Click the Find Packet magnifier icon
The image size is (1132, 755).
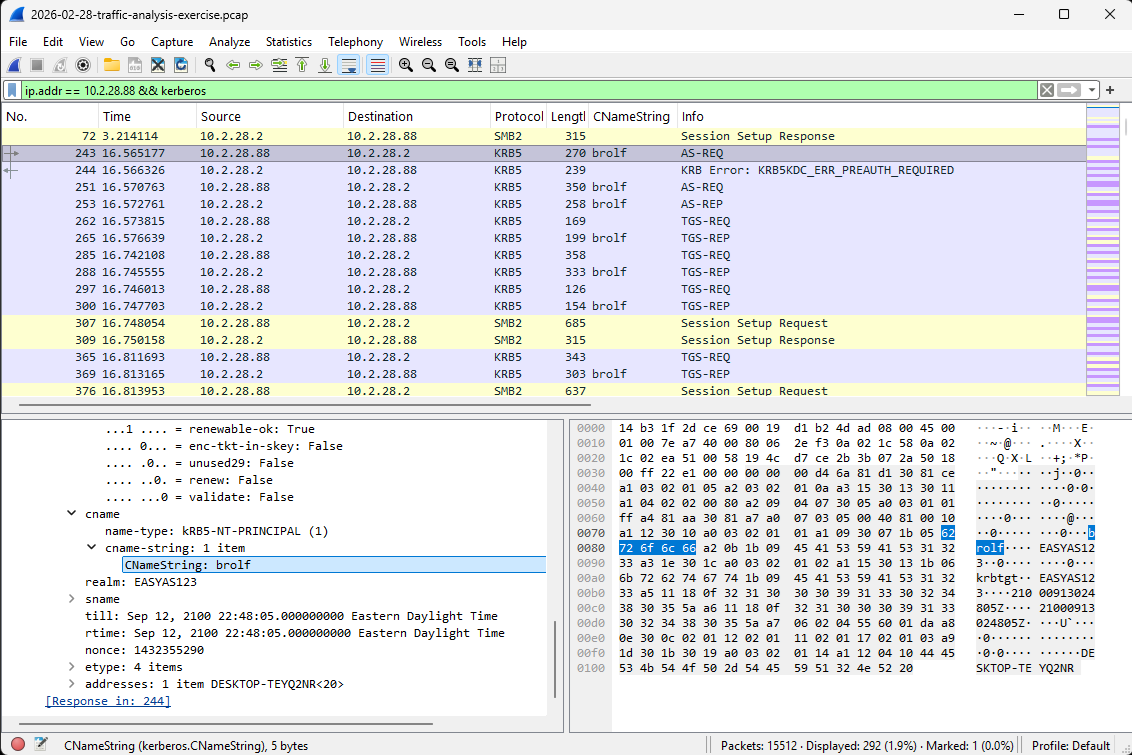point(209,65)
